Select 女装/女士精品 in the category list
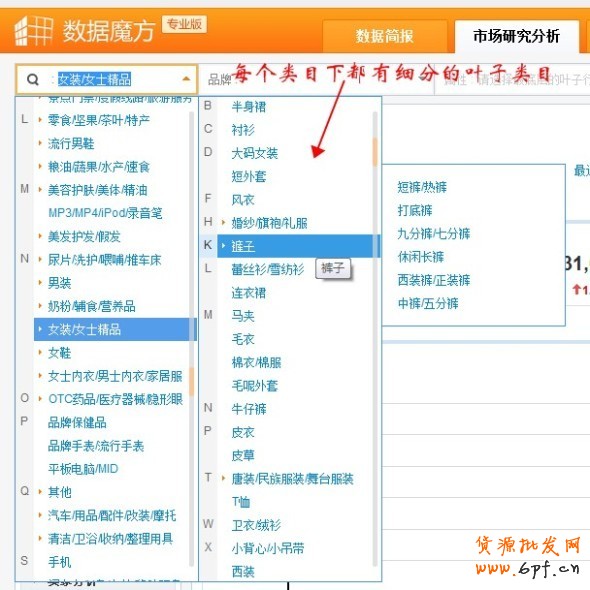590x590 pixels. pyautogui.click(x=115, y=329)
